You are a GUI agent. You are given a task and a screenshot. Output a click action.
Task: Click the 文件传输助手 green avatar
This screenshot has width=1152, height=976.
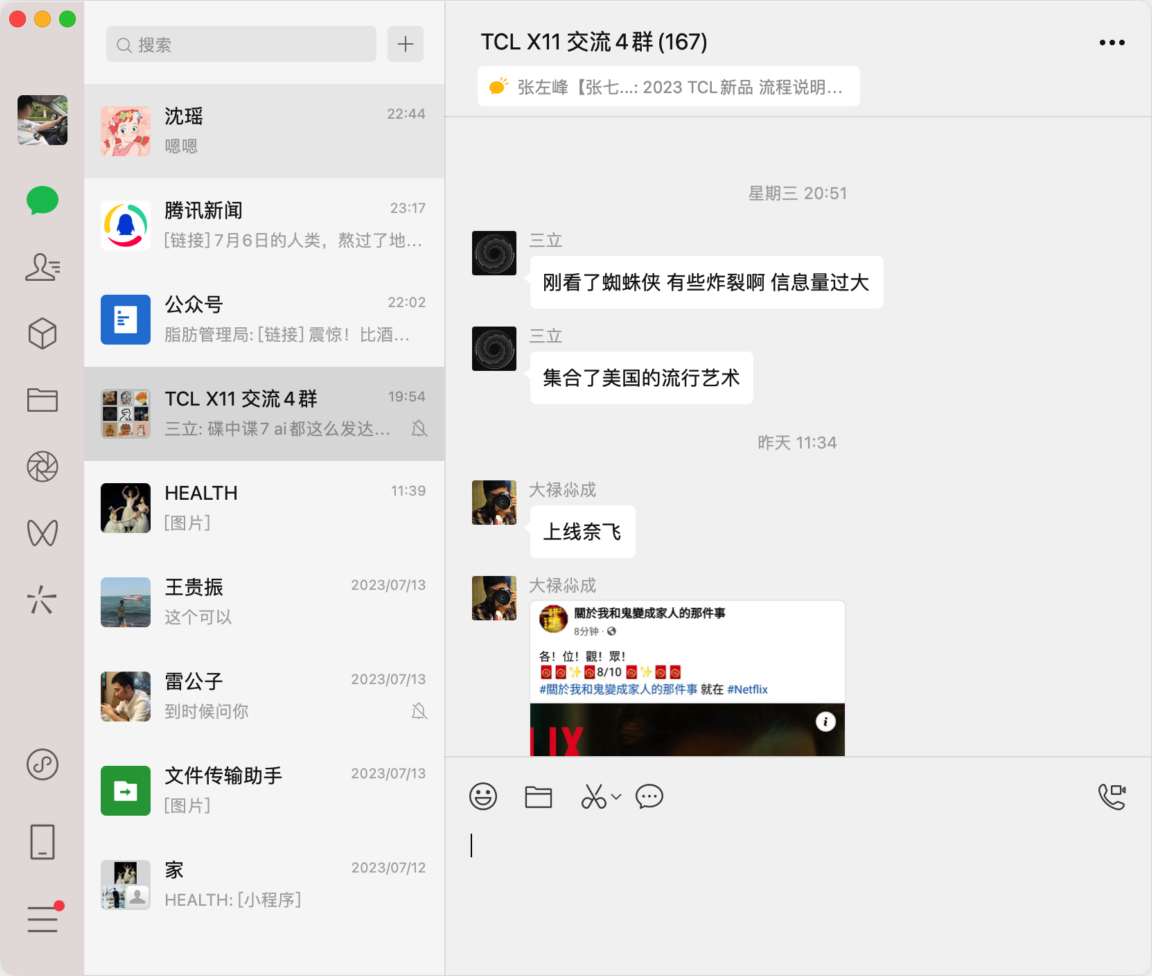pyautogui.click(x=126, y=790)
